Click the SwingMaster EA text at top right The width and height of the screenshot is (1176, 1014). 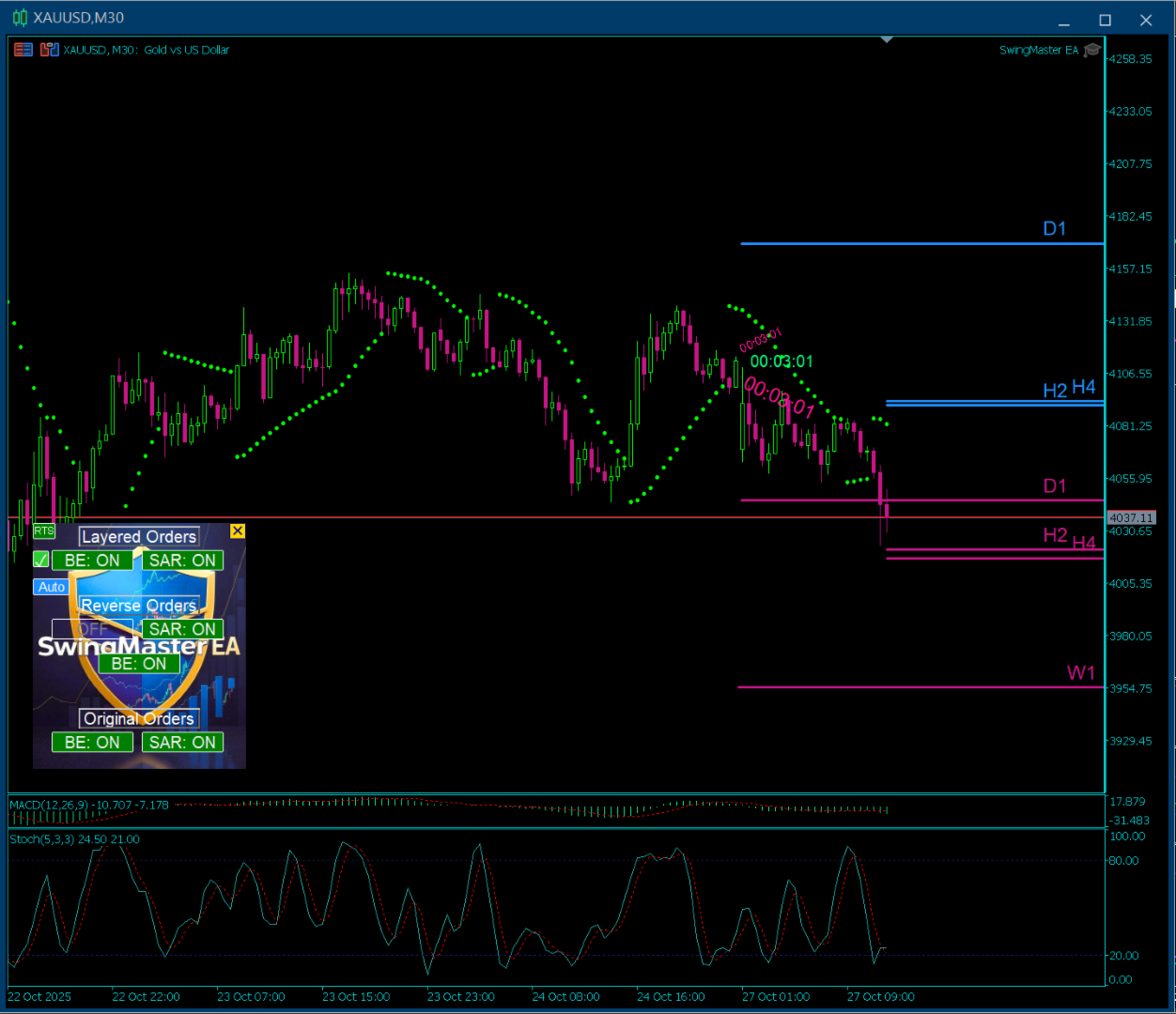point(1039,50)
